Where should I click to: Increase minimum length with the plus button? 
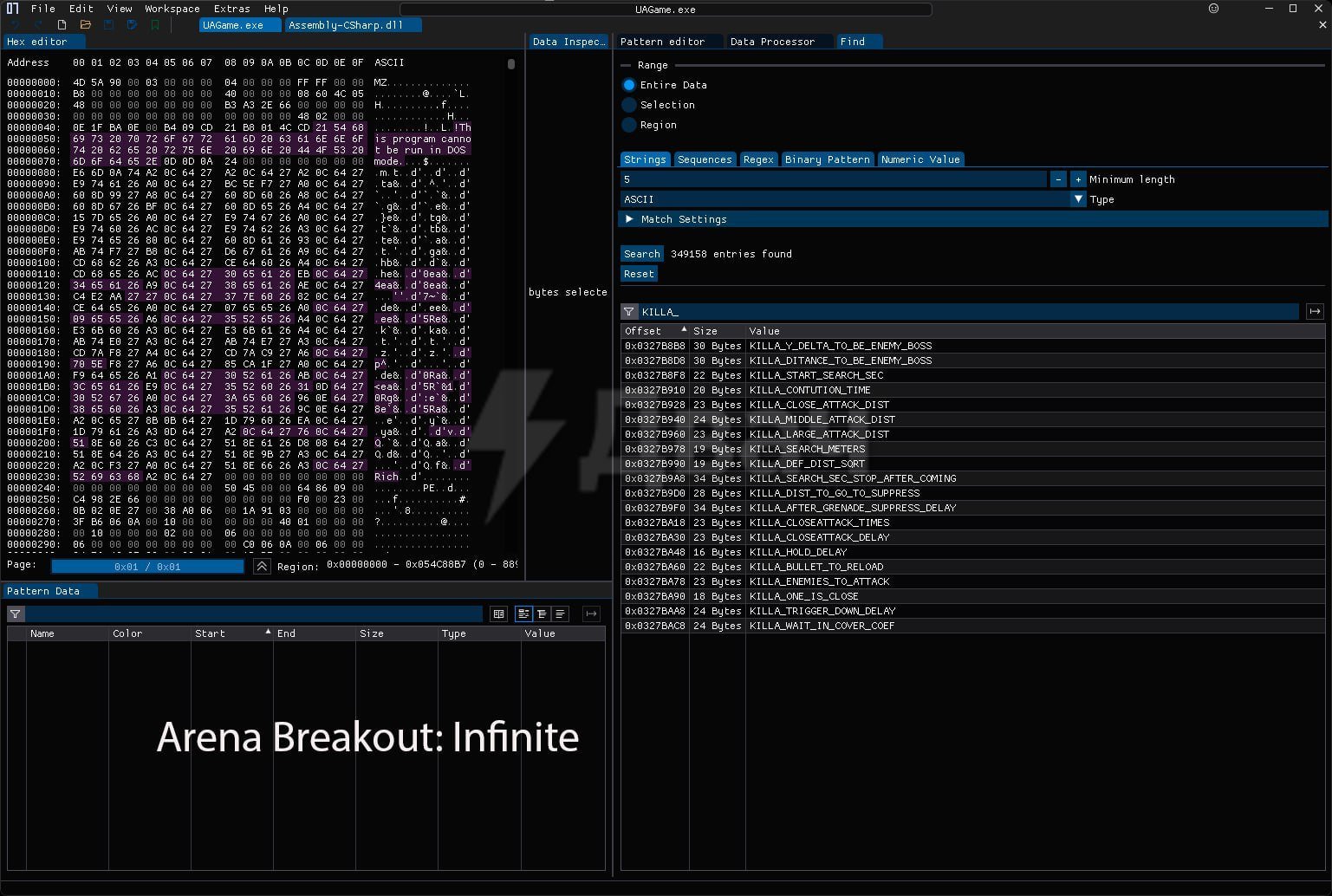pyautogui.click(x=1078, y=179)
